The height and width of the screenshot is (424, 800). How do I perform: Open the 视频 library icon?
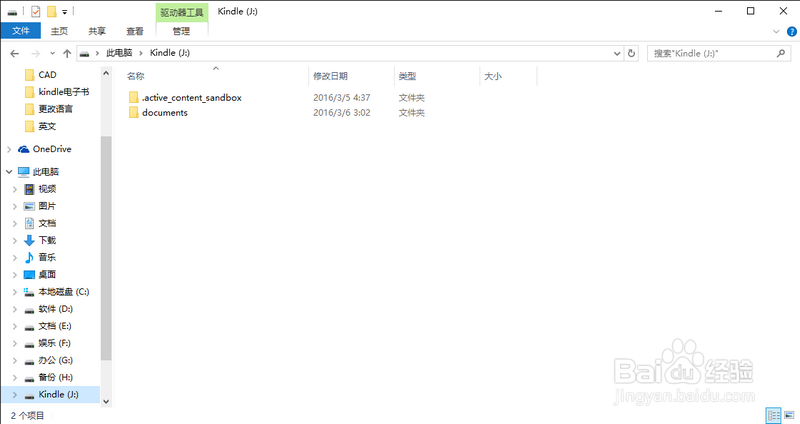(30, 189)
